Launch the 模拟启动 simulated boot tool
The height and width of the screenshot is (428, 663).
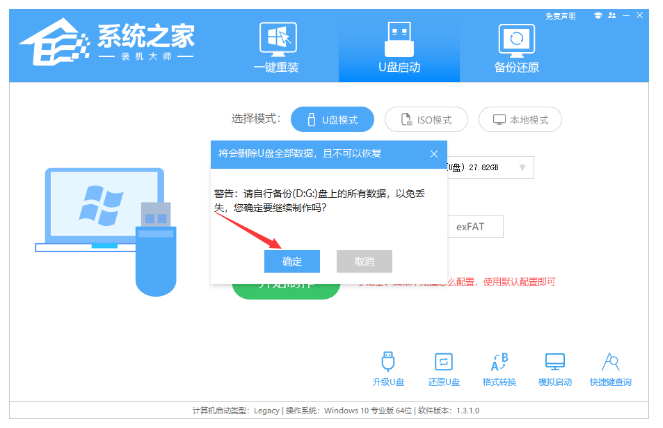pos(554,367)
